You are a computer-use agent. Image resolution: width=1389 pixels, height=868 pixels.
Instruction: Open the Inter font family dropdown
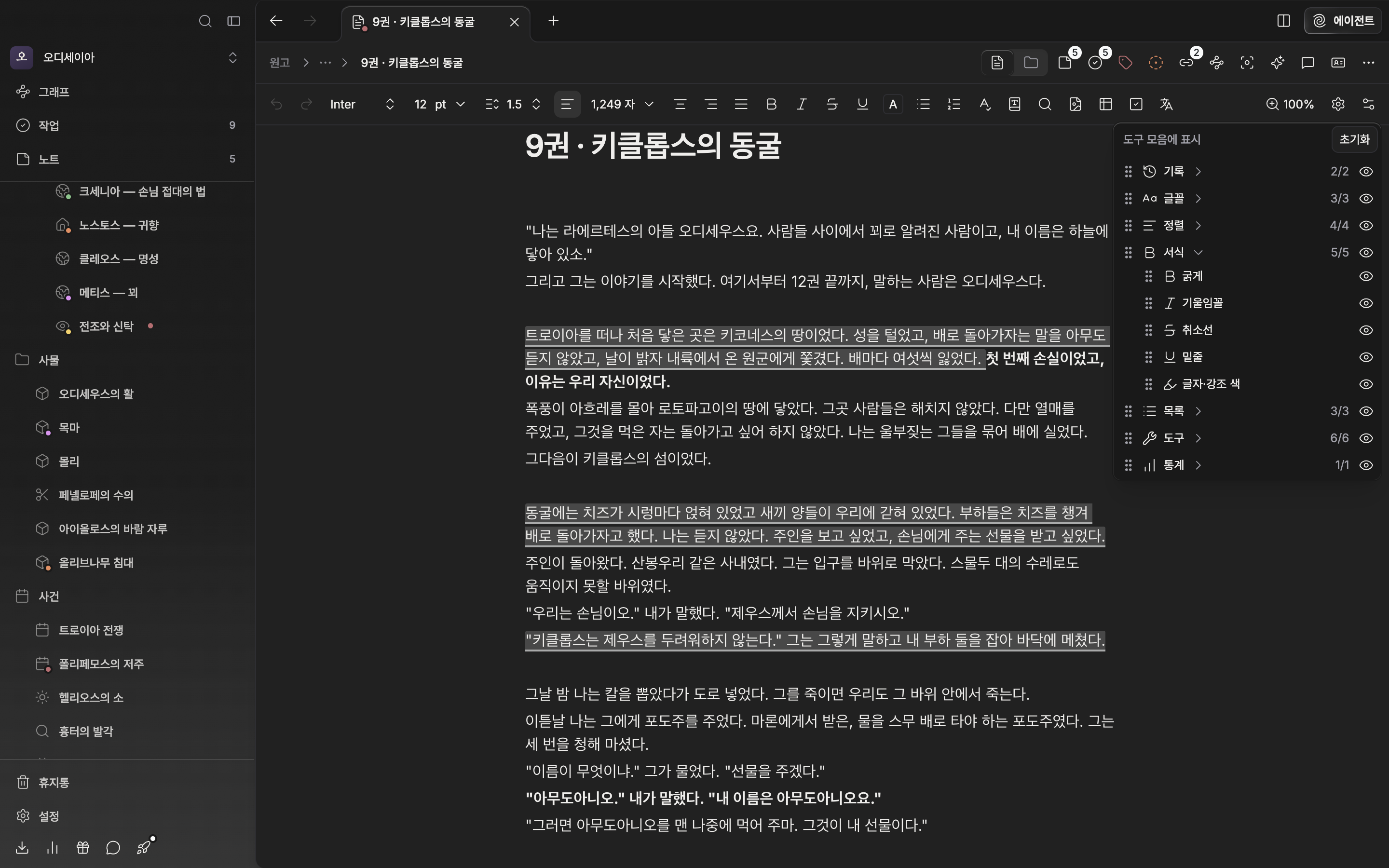tap(362, 105)
